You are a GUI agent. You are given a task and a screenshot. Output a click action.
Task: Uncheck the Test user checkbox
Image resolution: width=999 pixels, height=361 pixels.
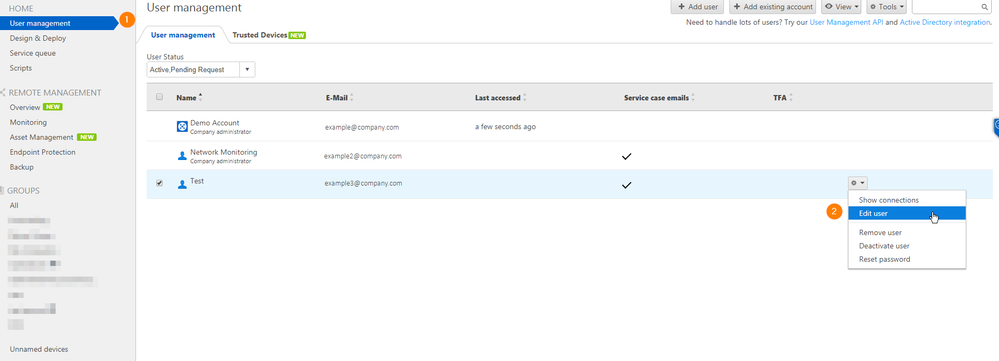tap(160, 183)
